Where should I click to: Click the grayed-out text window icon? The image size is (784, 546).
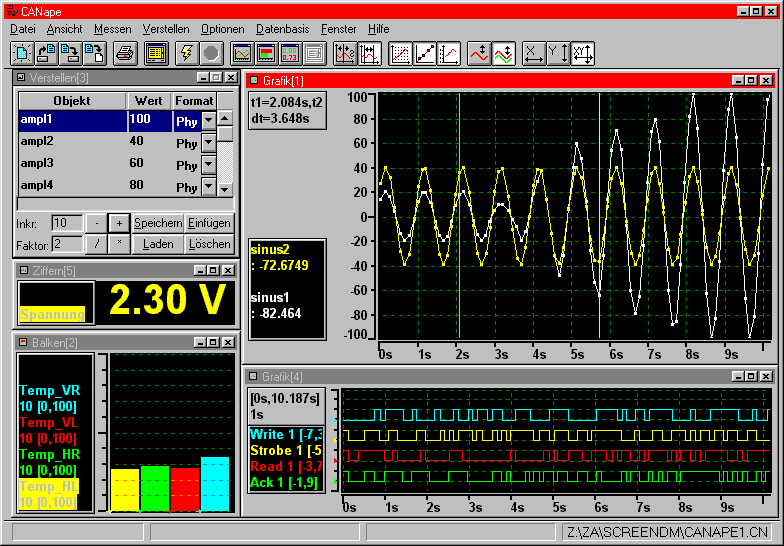pyautogui.click(x=314, y=53)
